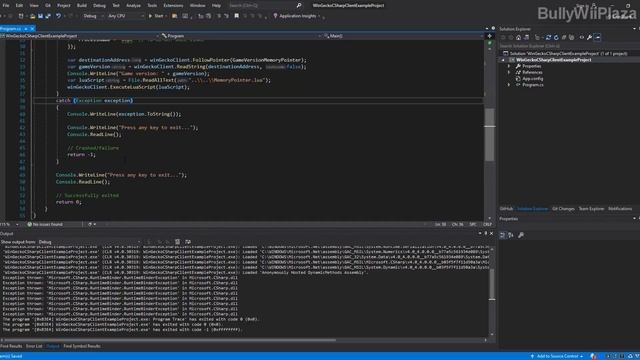Open the Show output from Debug dropdown

point(89,242)
